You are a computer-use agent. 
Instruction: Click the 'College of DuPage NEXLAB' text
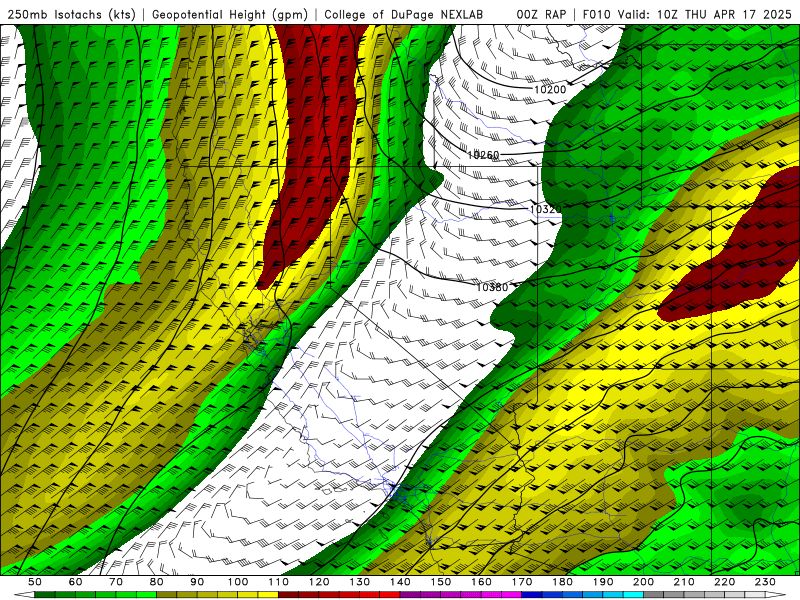click(404, 14)
